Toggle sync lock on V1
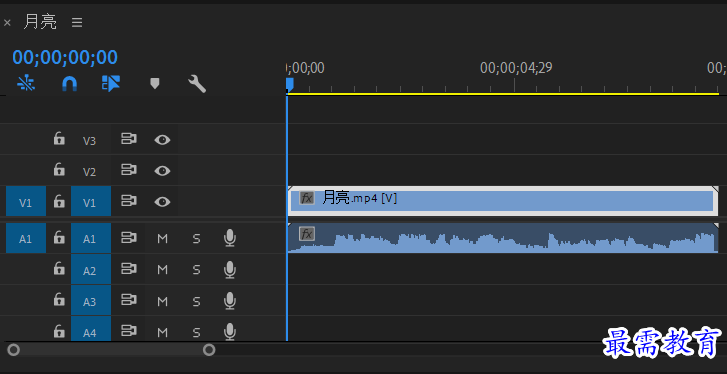The width and height of the screenshot is (727, 374). point(129,201)
